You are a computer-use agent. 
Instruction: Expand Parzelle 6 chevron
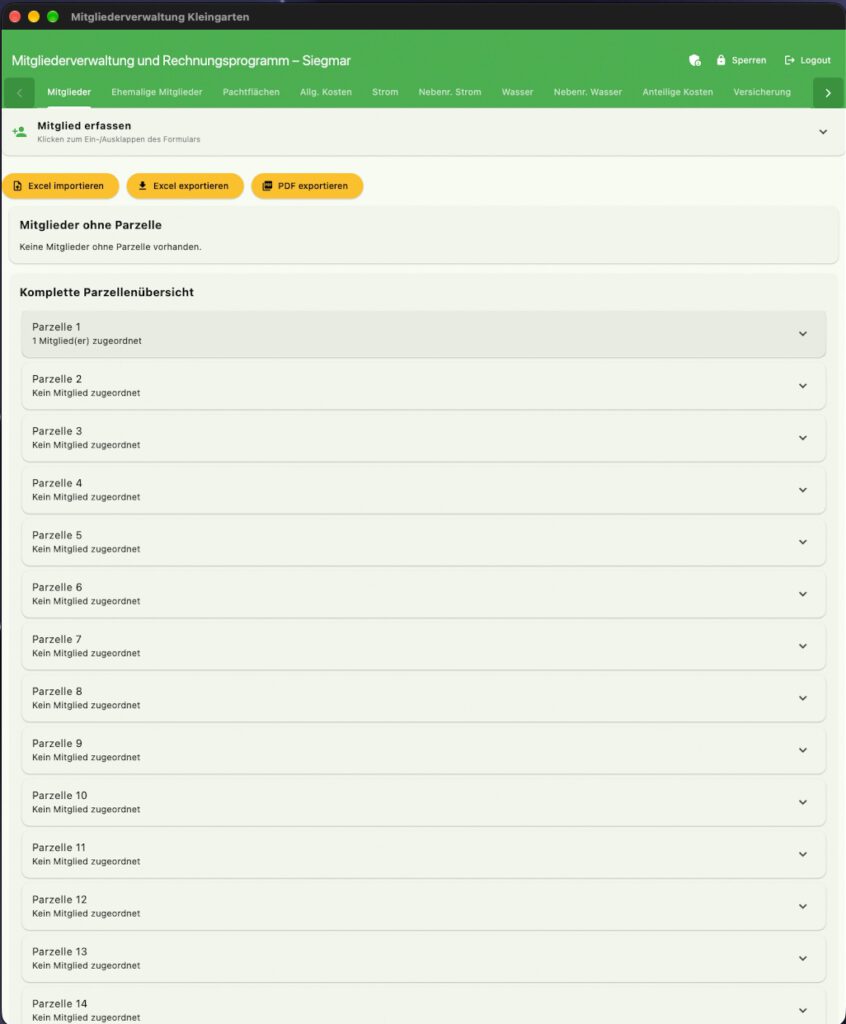click(803, 594)
